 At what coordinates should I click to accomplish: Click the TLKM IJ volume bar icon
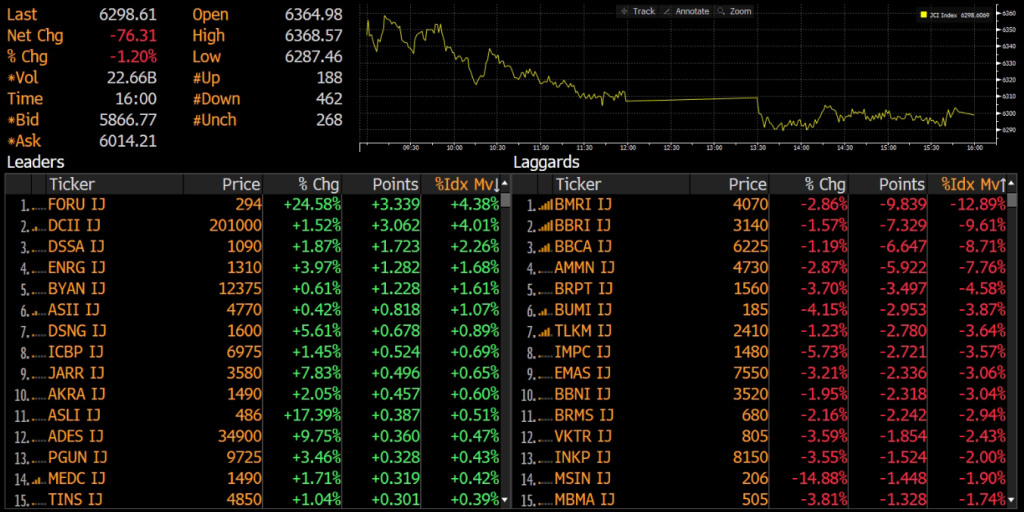(545, 330)
